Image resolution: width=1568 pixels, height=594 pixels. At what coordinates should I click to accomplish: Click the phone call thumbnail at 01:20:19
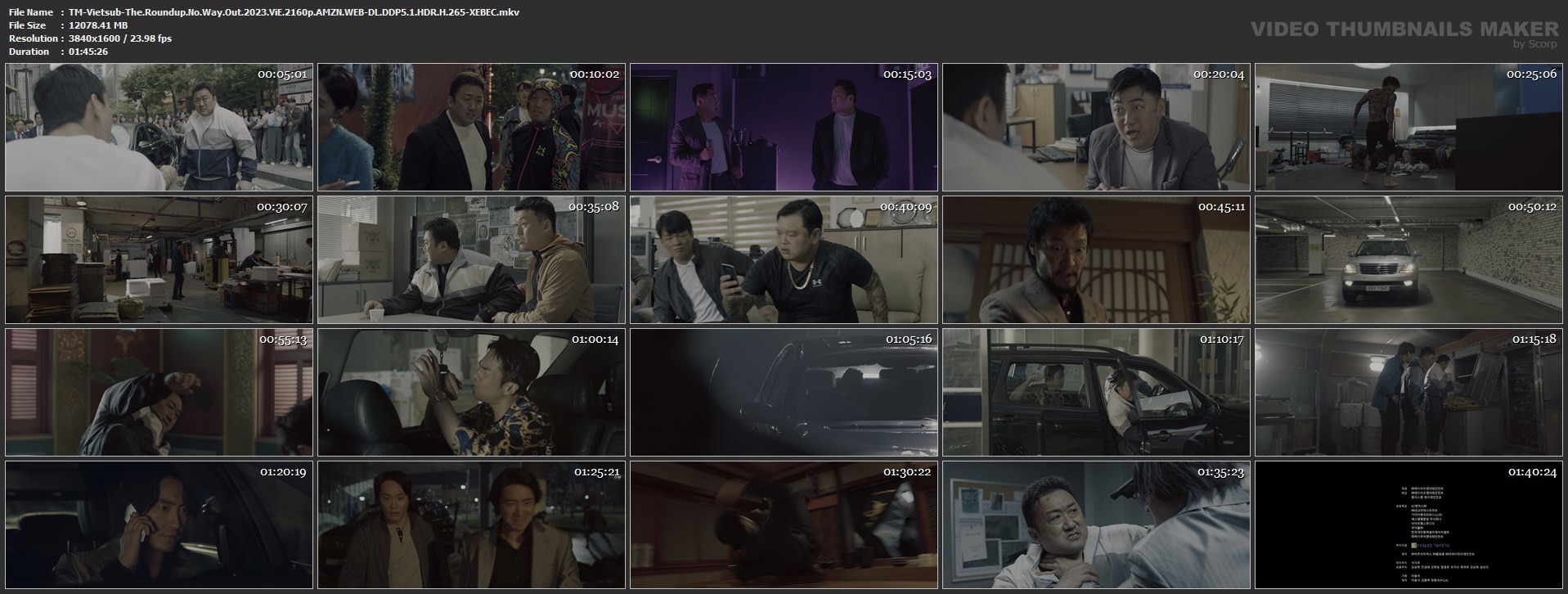pyautogui.click(x=159, y=524)
